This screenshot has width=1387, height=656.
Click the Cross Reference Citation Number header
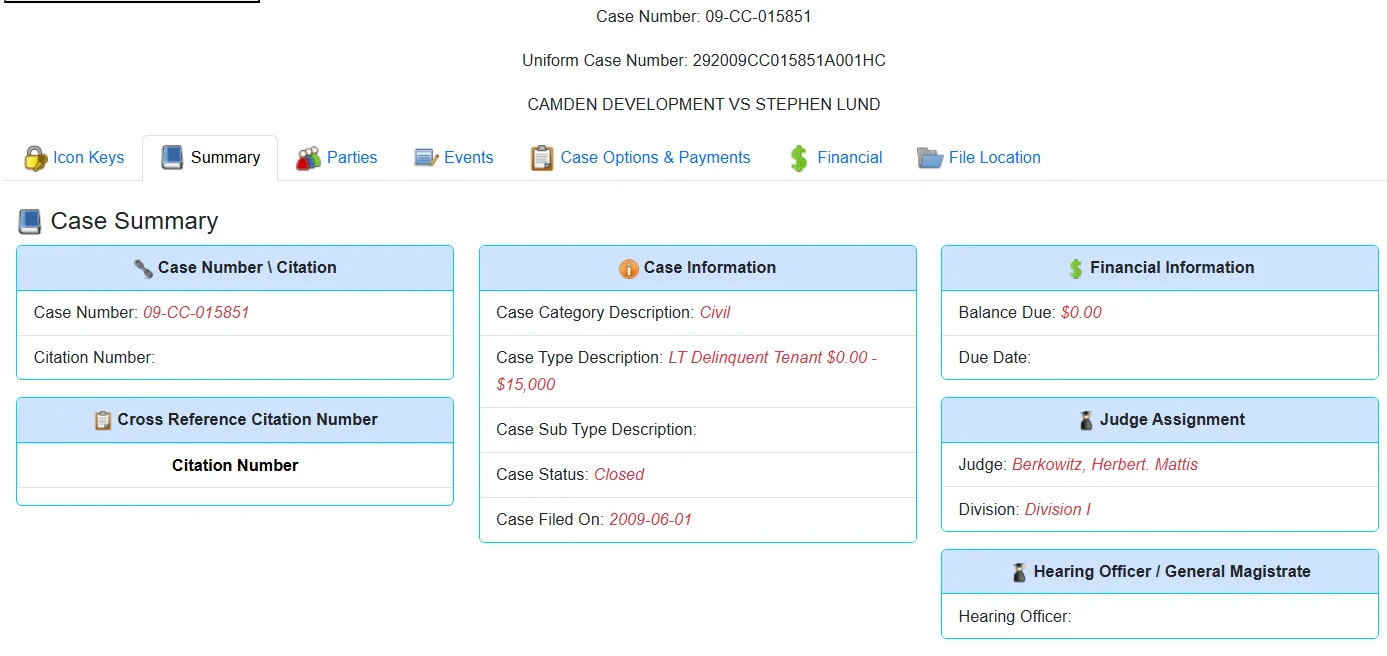(247, 420)
